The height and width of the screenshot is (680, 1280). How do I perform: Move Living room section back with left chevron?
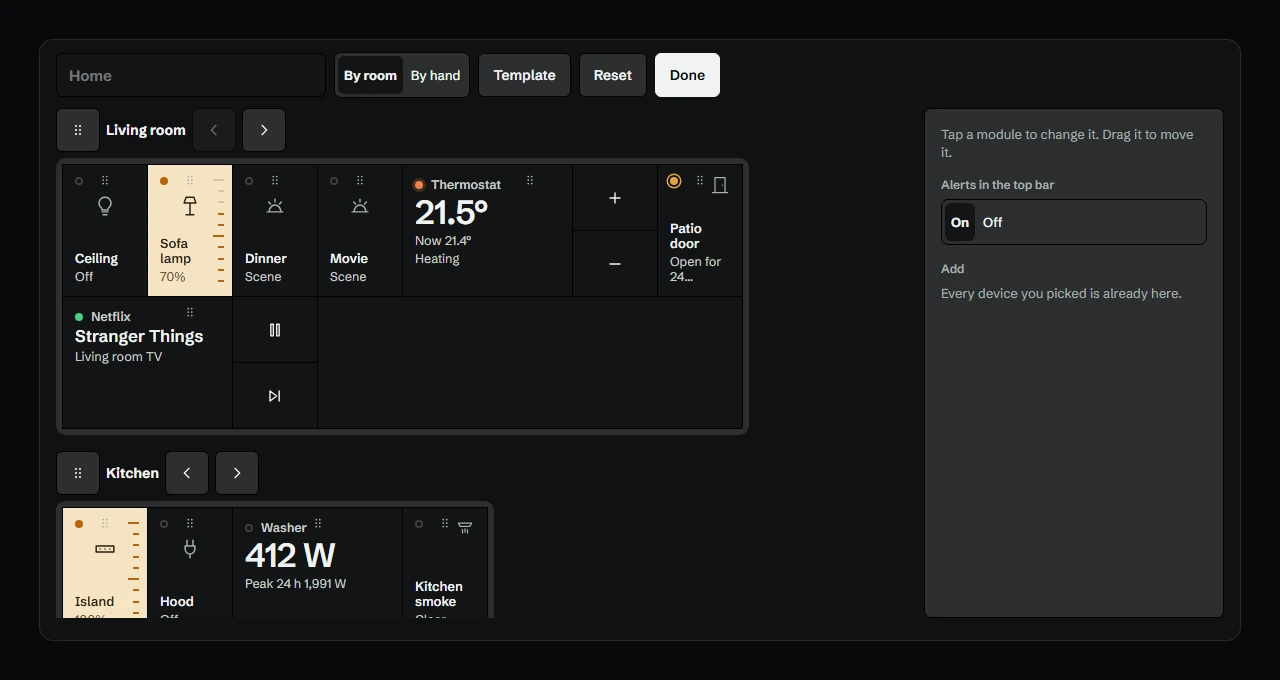pyautogui.click(x=214, y=130)
